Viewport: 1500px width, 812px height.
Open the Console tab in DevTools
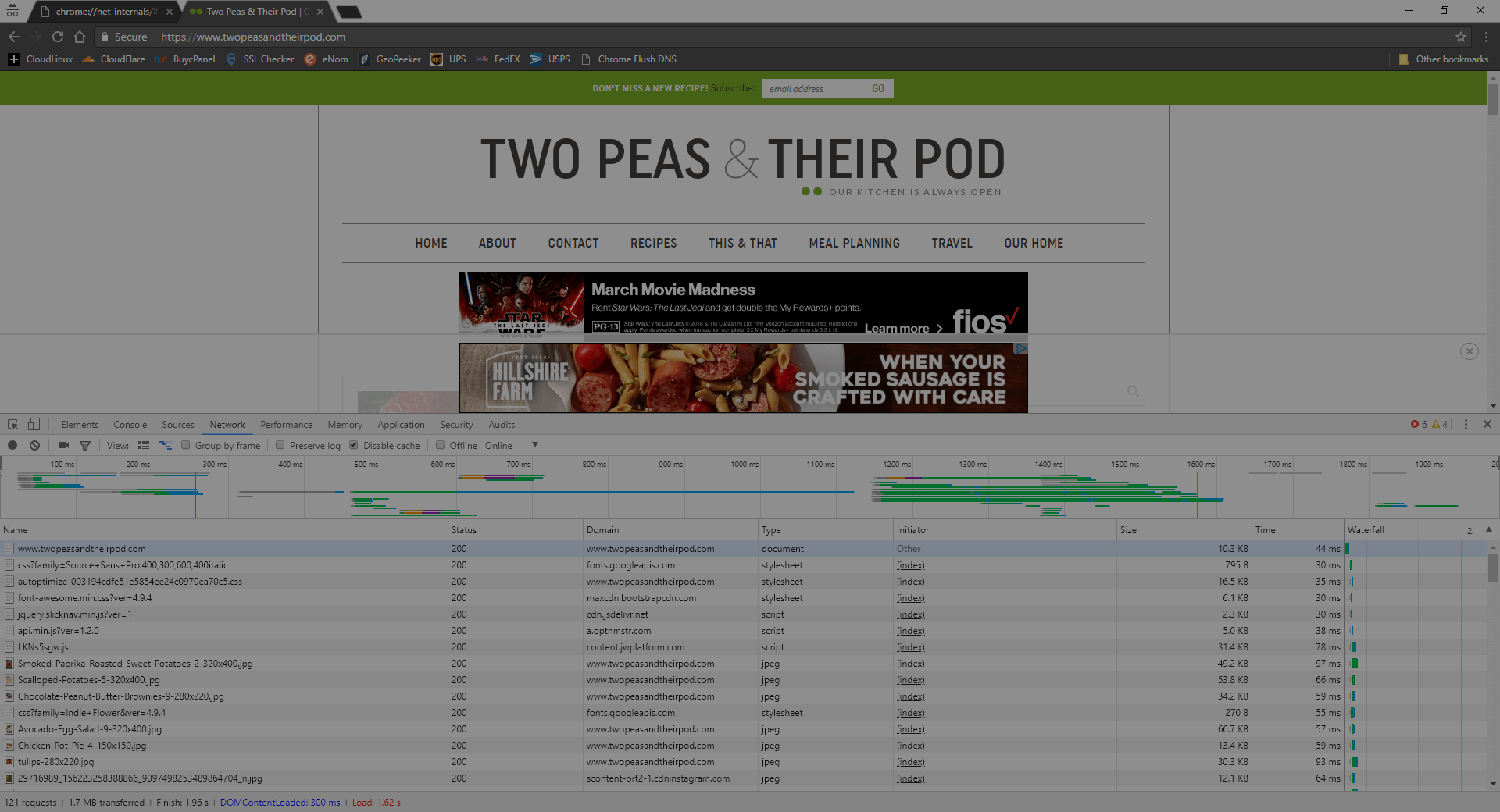click(130, 425)
